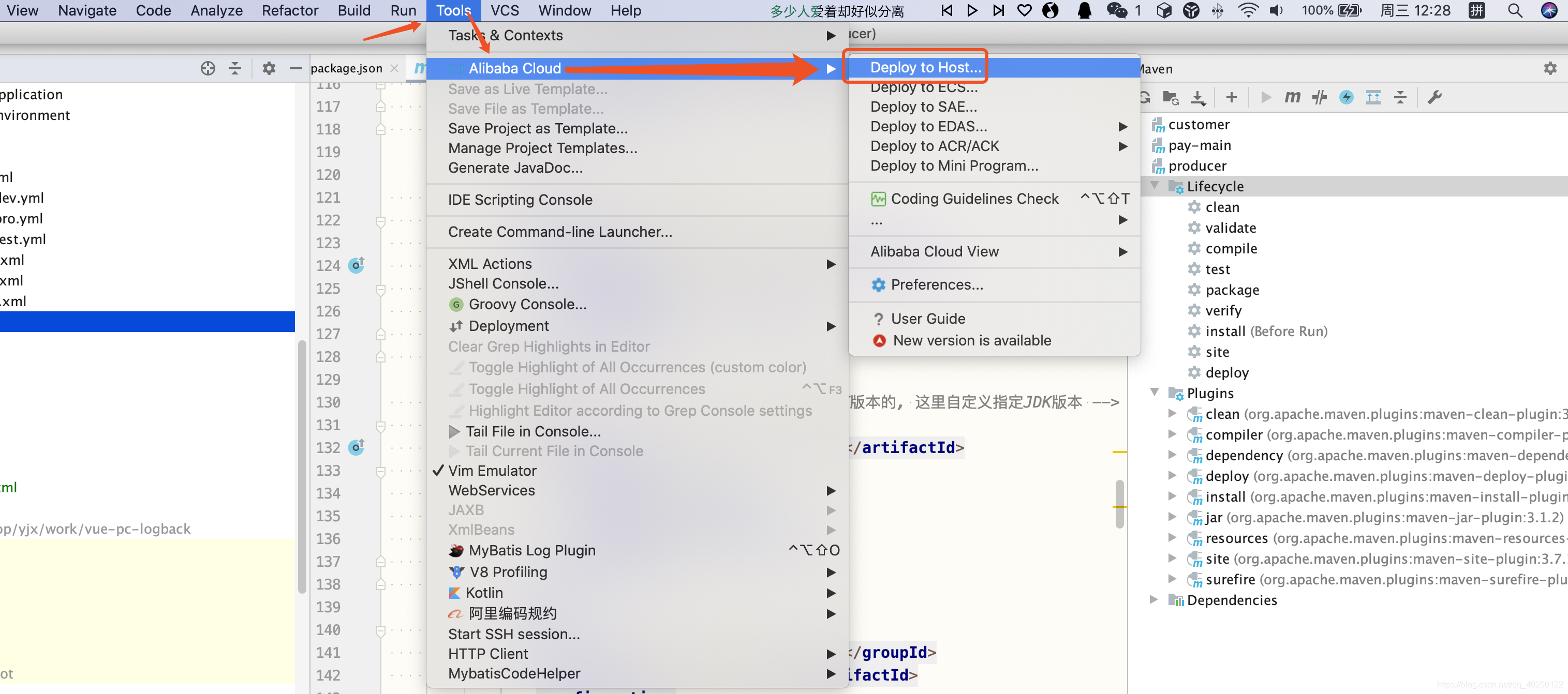This screenshot has width=1568, height=694.
Task: Open the Refactor menu
Action: [x=290, y=10]
